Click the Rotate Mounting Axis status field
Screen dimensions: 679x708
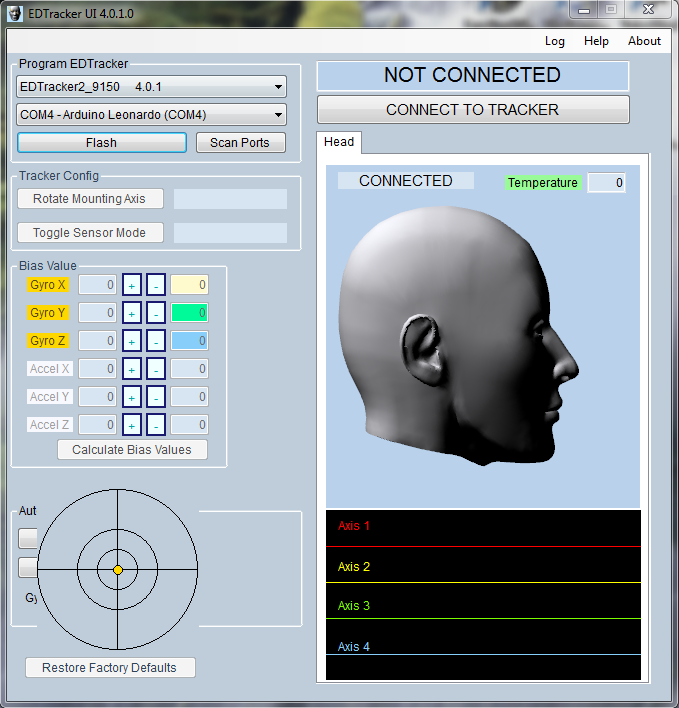tap(230, 199)
